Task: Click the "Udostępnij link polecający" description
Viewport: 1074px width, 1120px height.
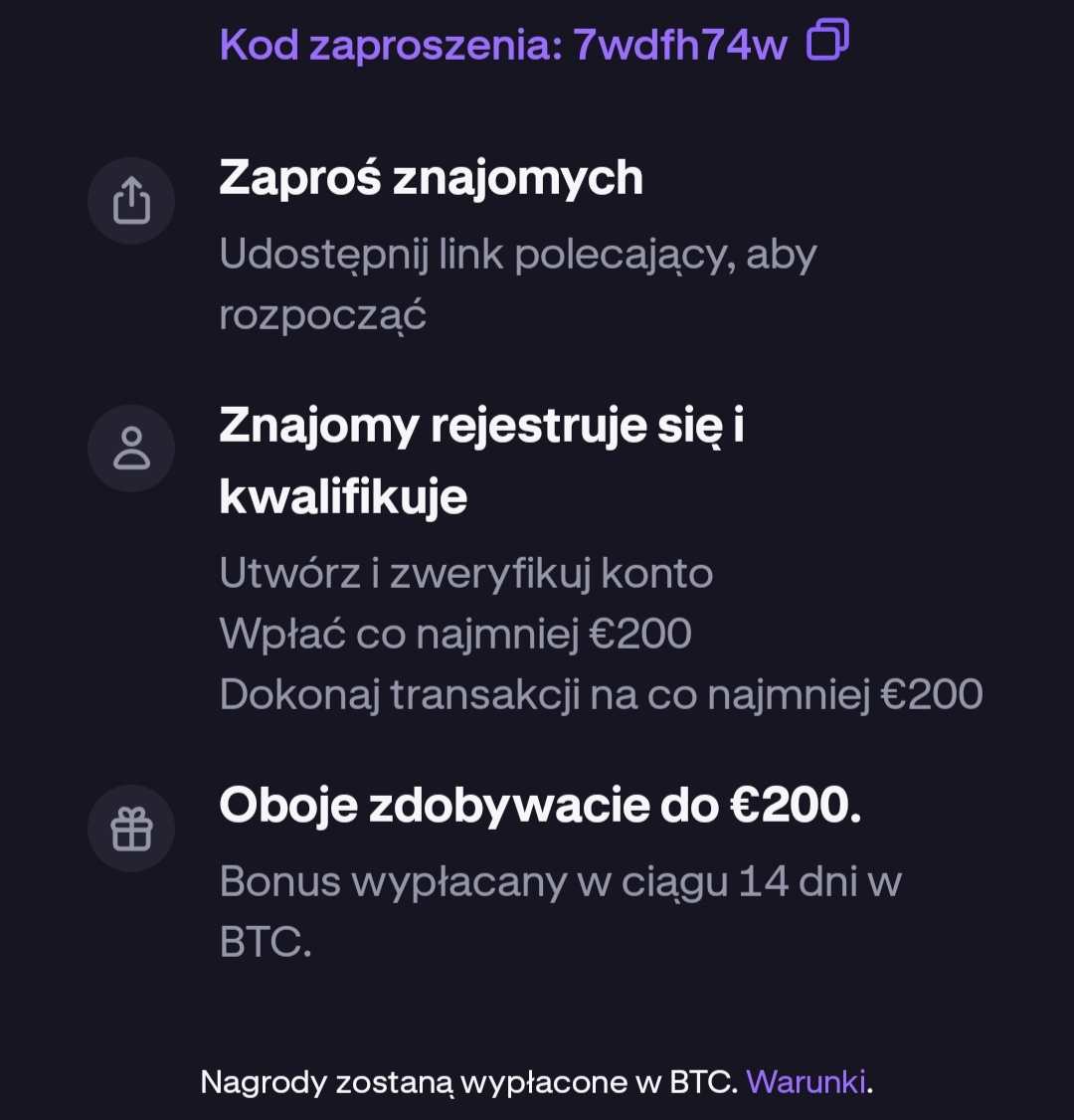Action: (517, 255)
